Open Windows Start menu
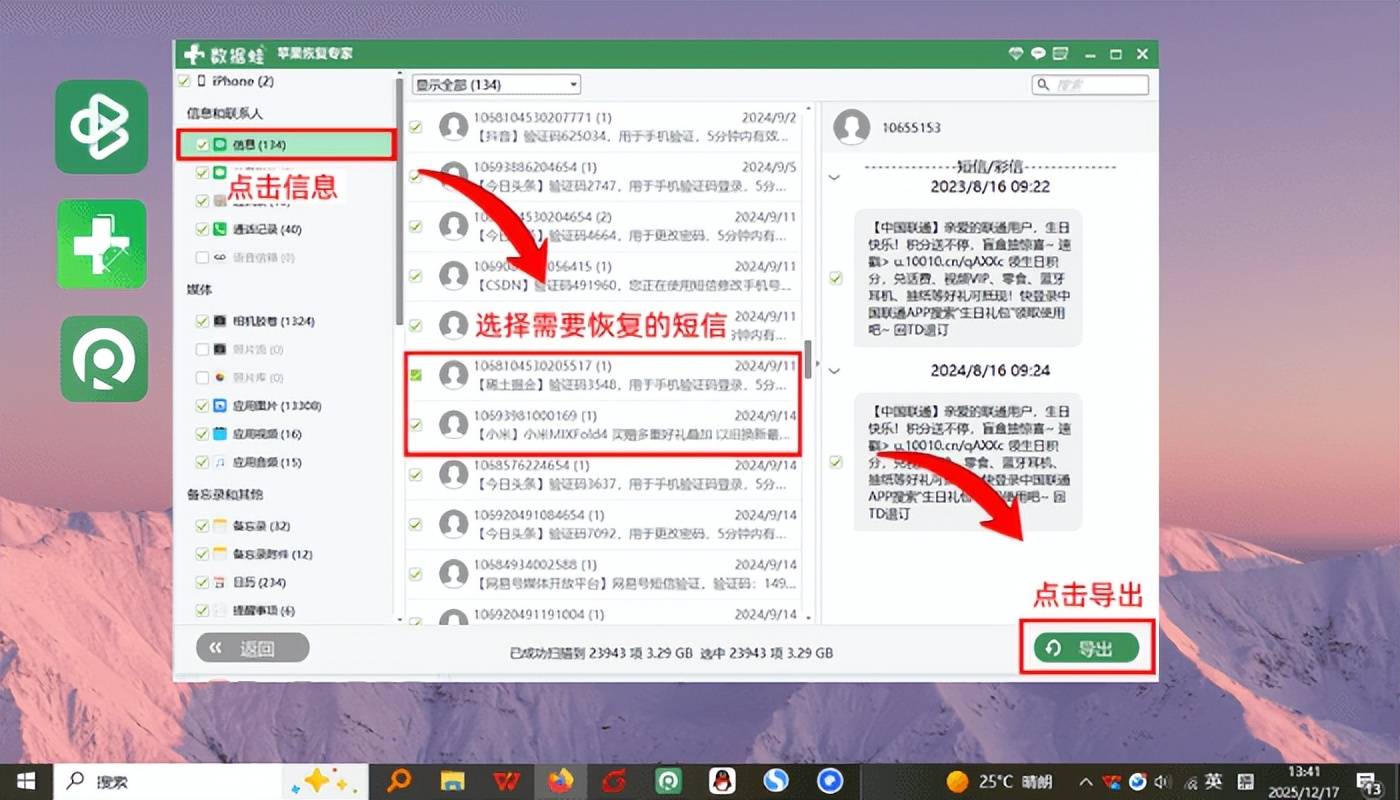This screenshot has height=800, width=1400. [x=26, y=780]
